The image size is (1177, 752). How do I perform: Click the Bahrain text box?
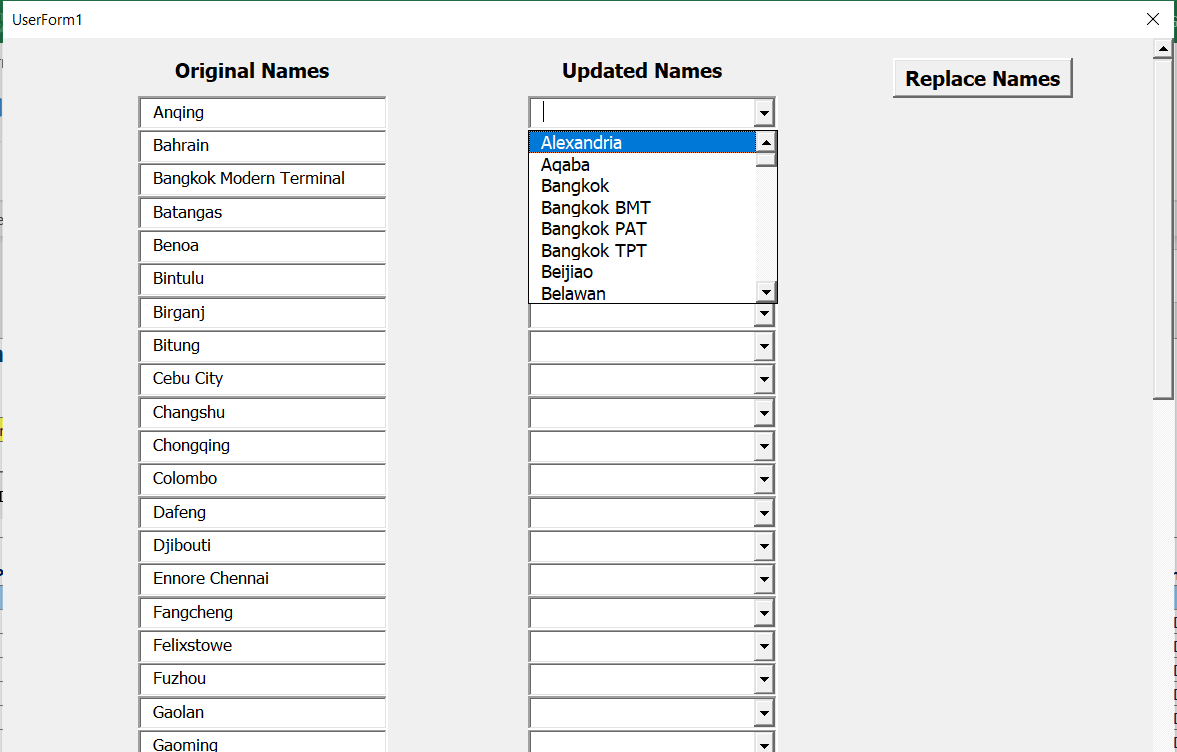[260, 146]
